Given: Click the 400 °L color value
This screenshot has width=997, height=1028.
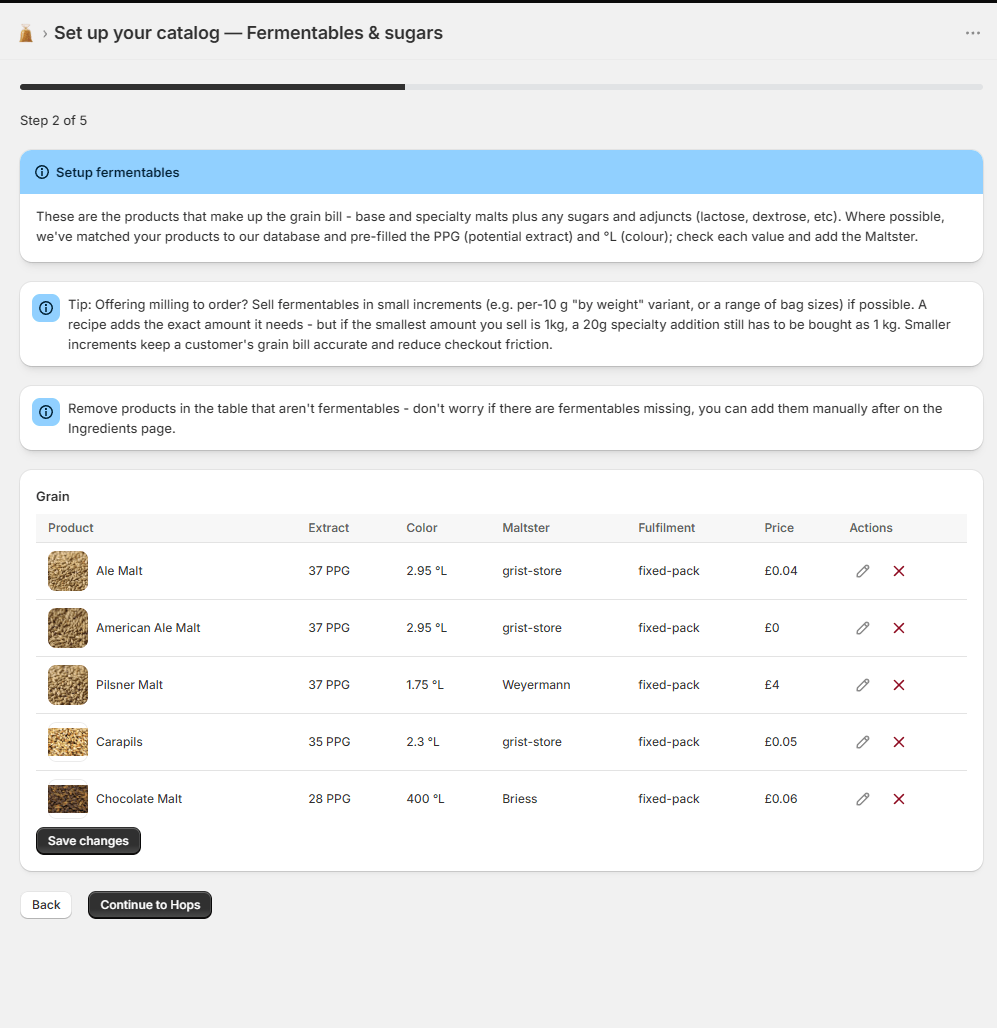Looking at the screenshot, I should [x=425, y=799].
